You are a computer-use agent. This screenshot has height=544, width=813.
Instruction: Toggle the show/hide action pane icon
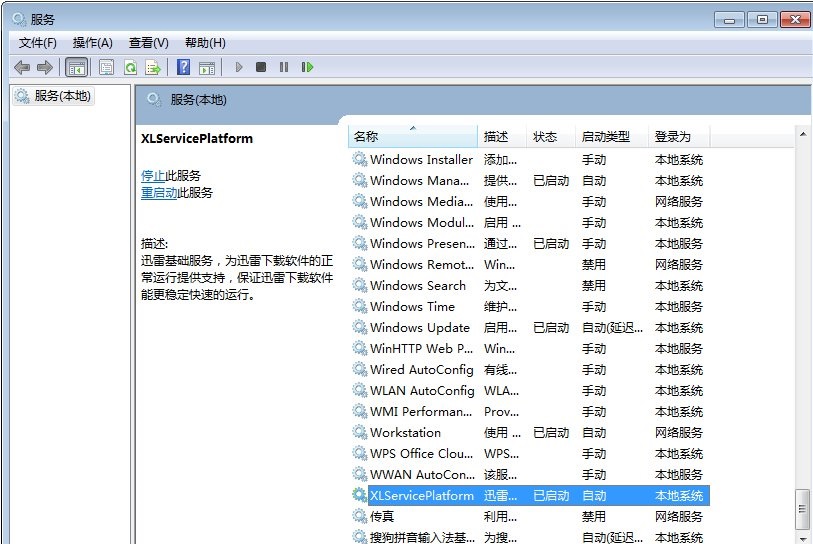[207, 67]
